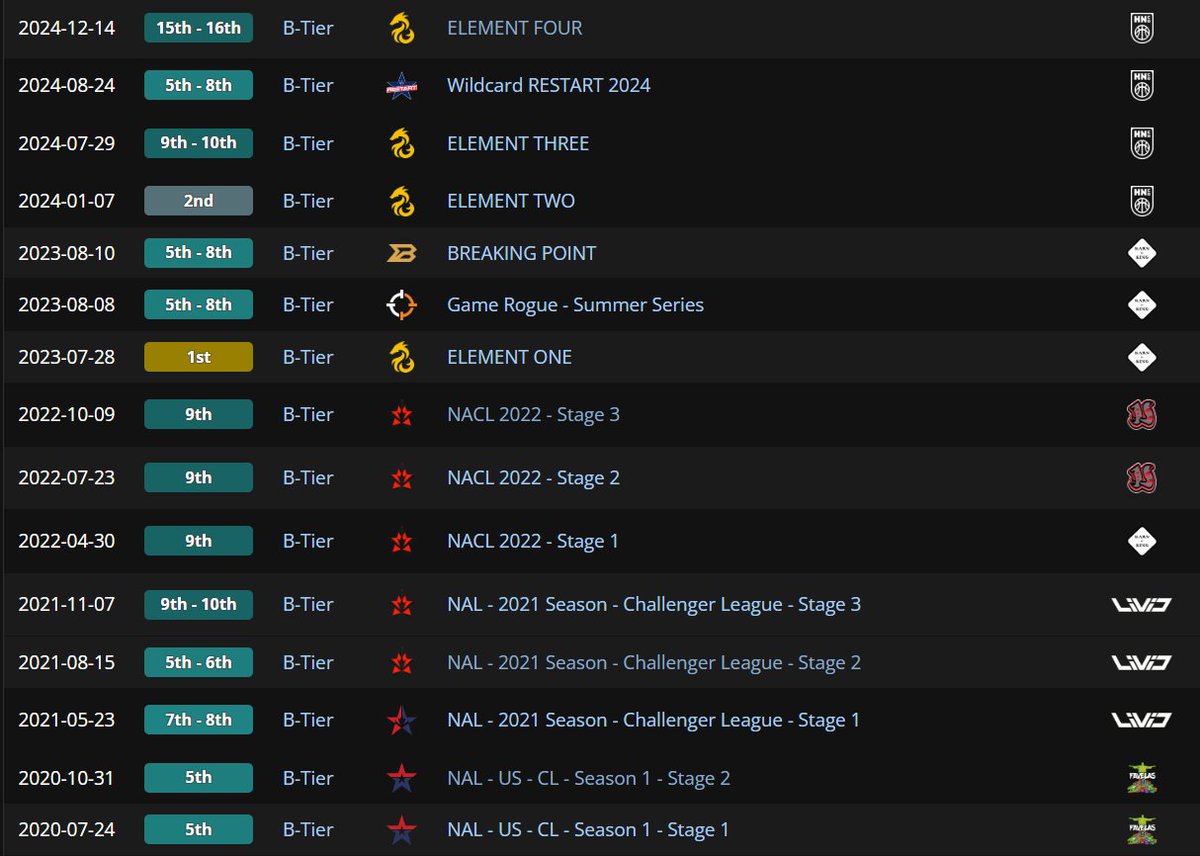
Task: Click the 7th - 8th placement badge
Action: (x=198, y=720)
